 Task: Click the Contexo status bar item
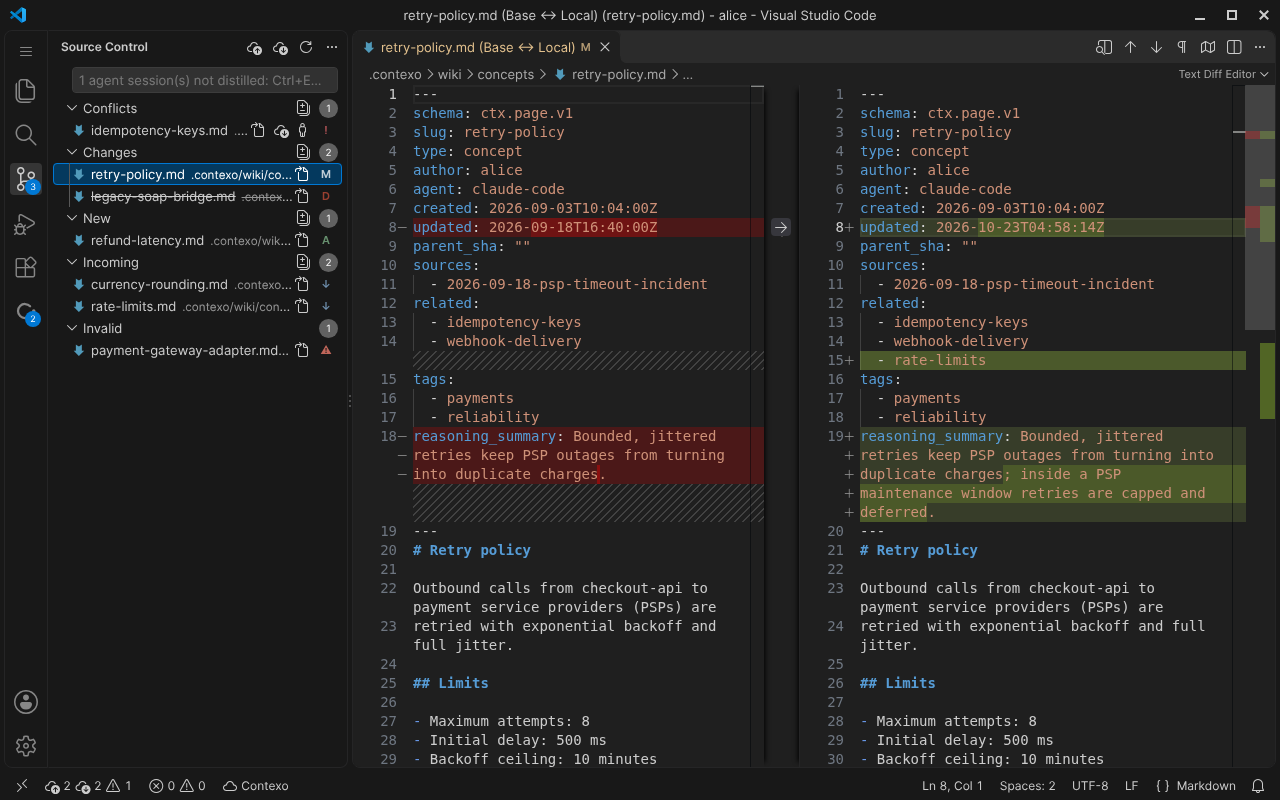255,786
